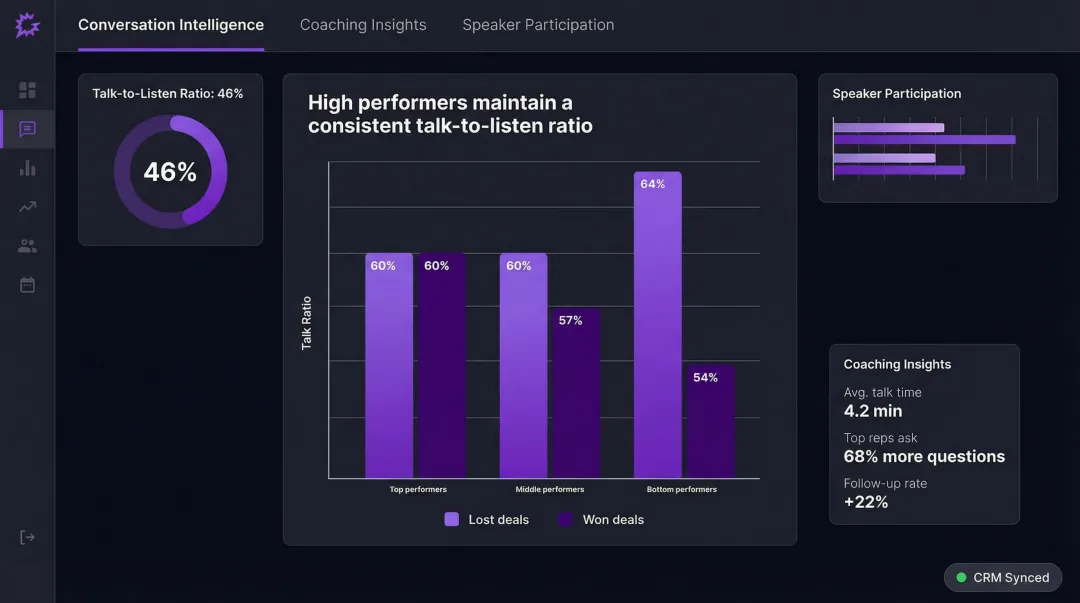Open the Dashboard grid icon in sidebar
The width and height of the screenshot is (1080, 603).
pos(27,90)
